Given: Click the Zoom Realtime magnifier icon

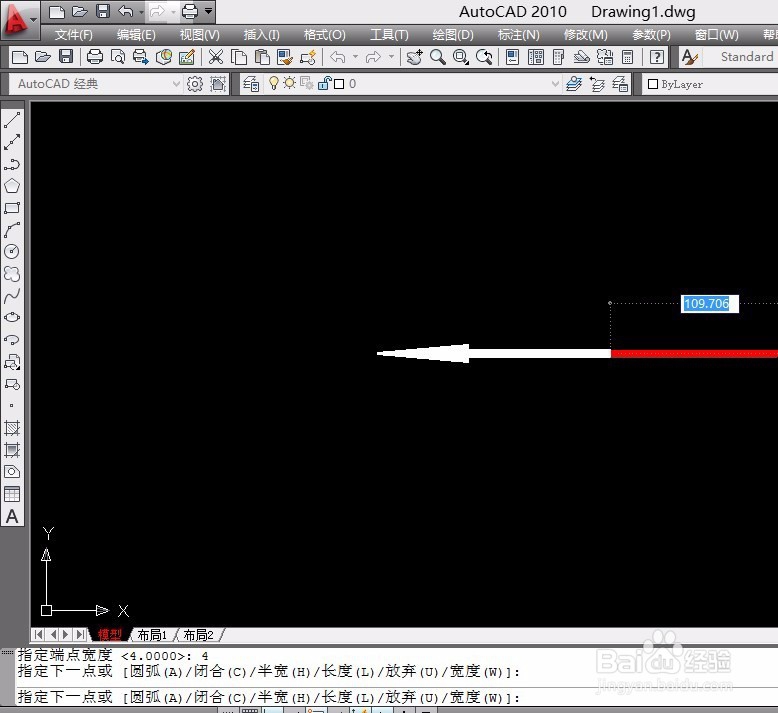Looking at the screenshot, I should tap(437, 57).
